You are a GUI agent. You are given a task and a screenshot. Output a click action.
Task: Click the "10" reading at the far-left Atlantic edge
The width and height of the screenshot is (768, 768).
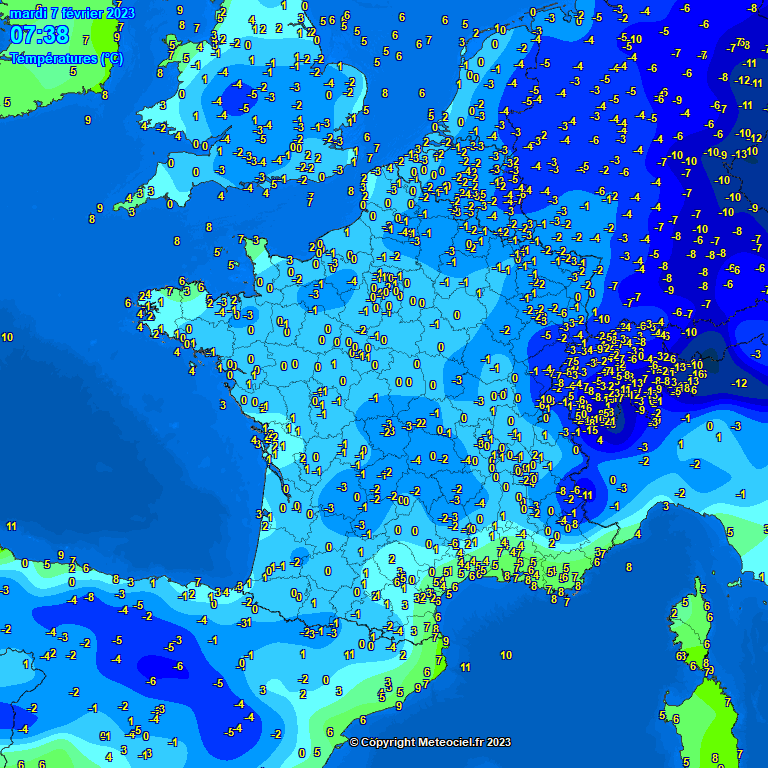click(x=7, y=338)
